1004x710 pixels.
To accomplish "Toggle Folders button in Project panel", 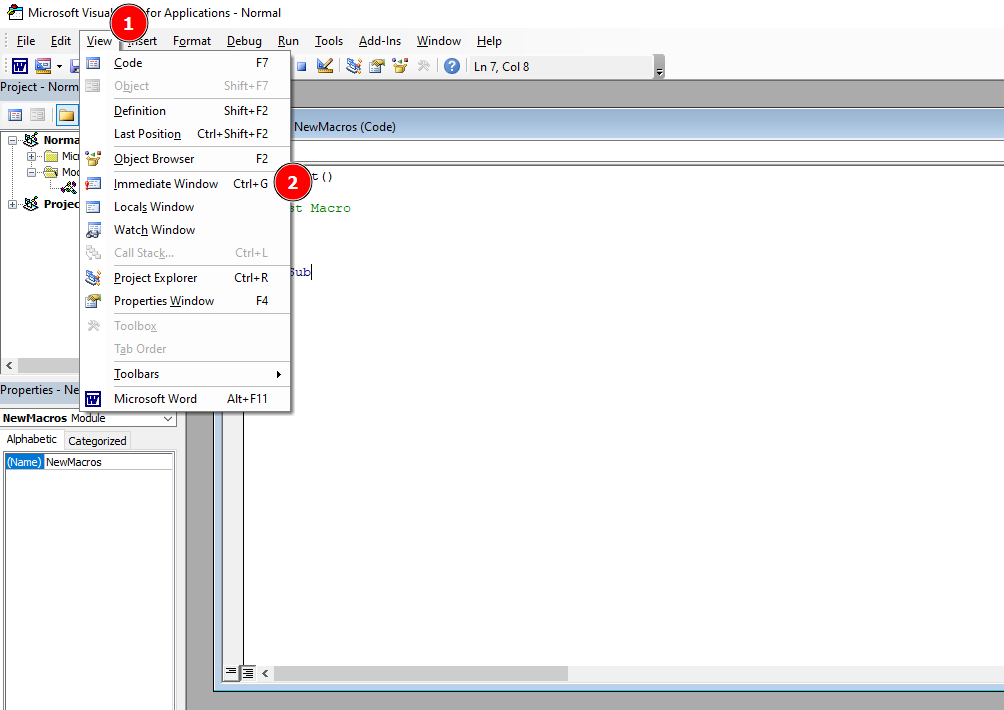I will [x=66, y=115].
